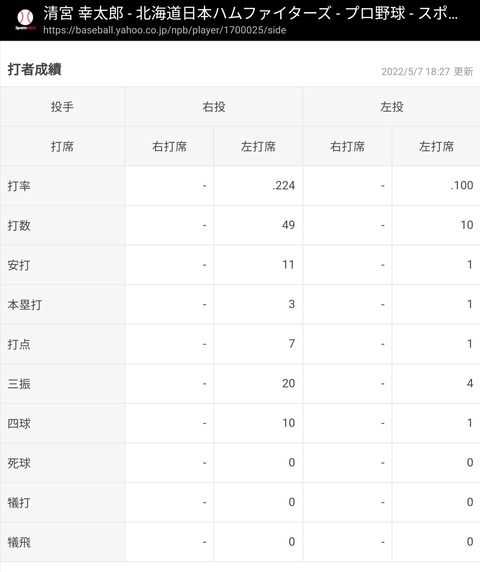Click the 打者成績 section heading
Image resolution: width=480 pixels, height=572 pixels.
pyautogui.click(x=35, y=69)
